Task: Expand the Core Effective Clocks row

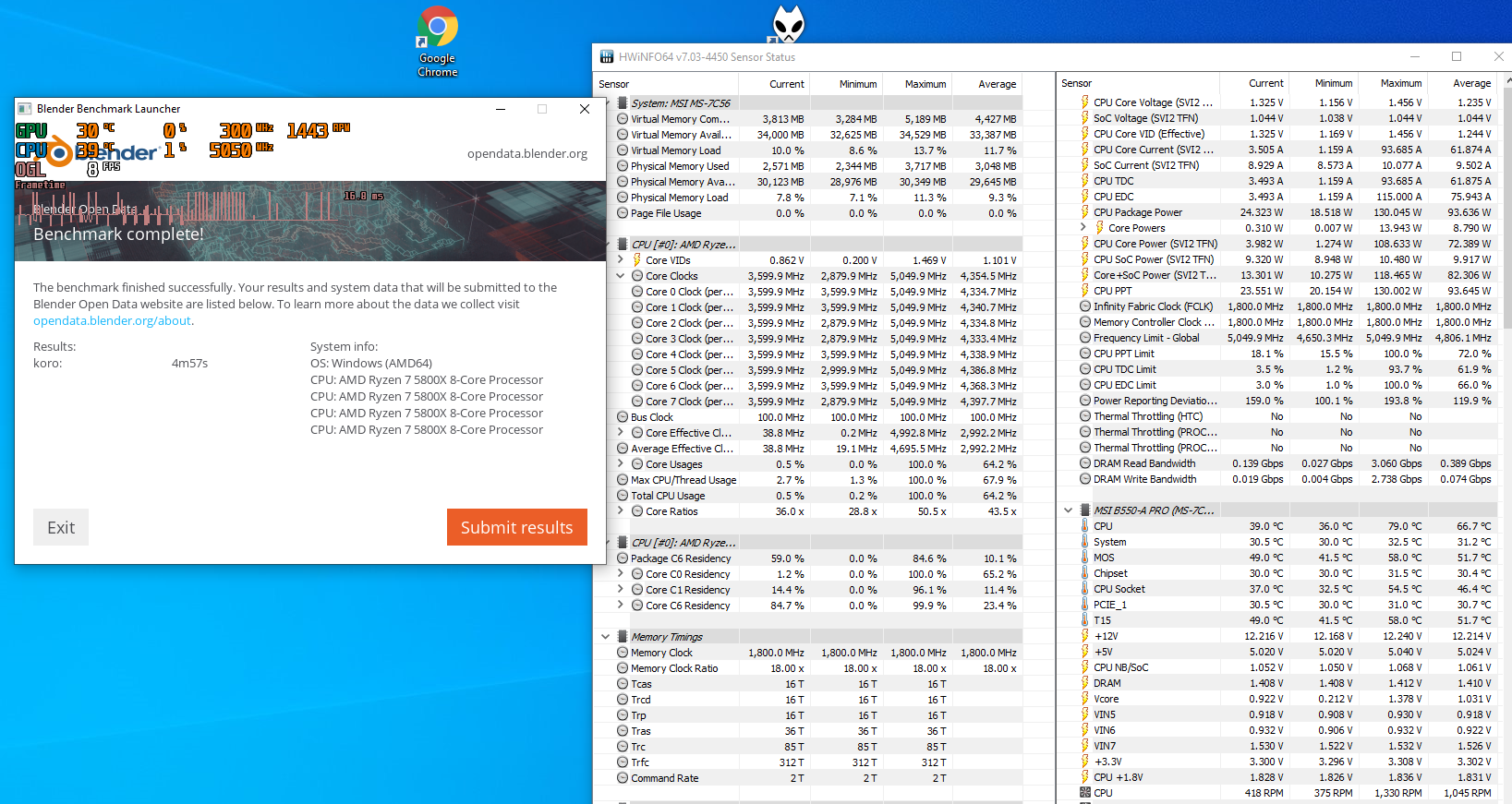Action: (622, 433)
